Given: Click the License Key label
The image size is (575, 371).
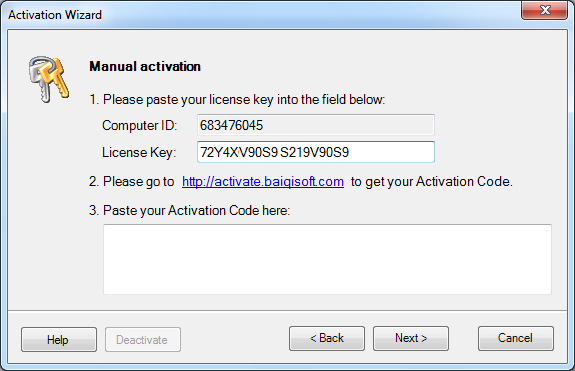Looking at the screenshot, I should tap(139, 152).
